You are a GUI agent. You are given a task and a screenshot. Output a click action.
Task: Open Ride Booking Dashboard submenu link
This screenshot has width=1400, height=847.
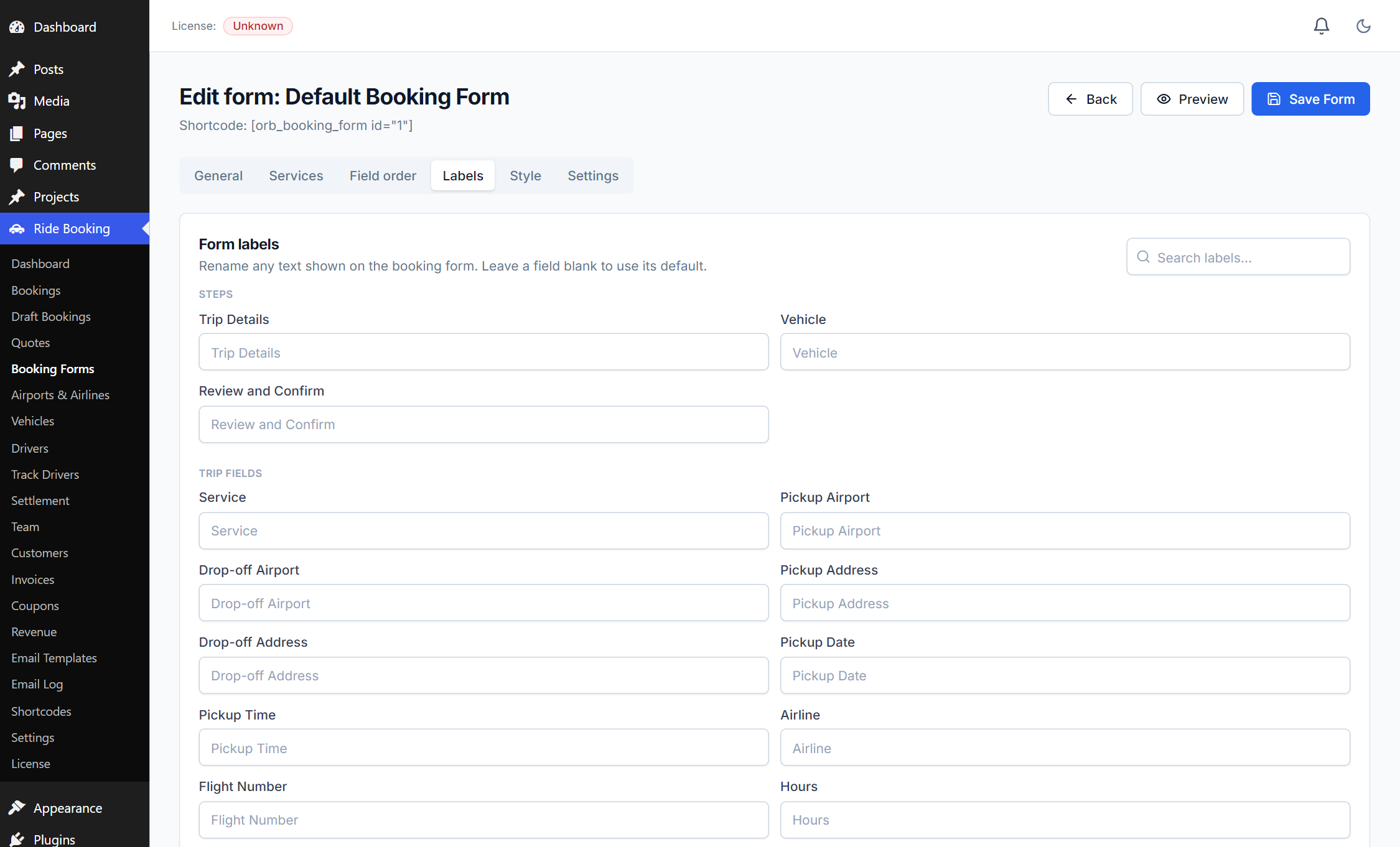40,264
